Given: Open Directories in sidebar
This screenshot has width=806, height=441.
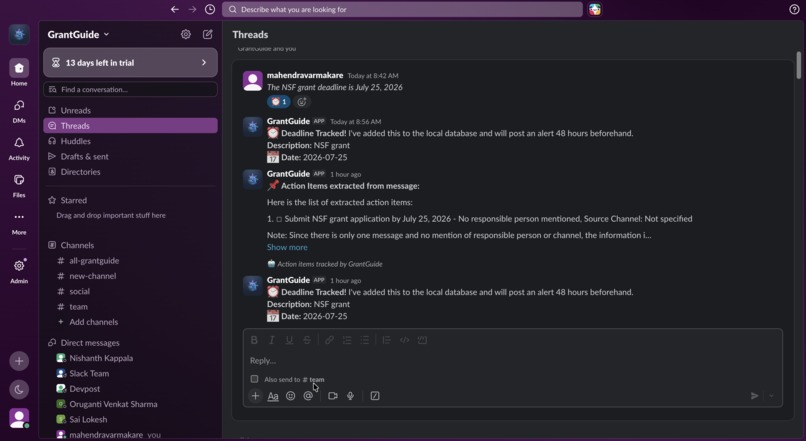Looking at the screenshot, I should (131, 172).
